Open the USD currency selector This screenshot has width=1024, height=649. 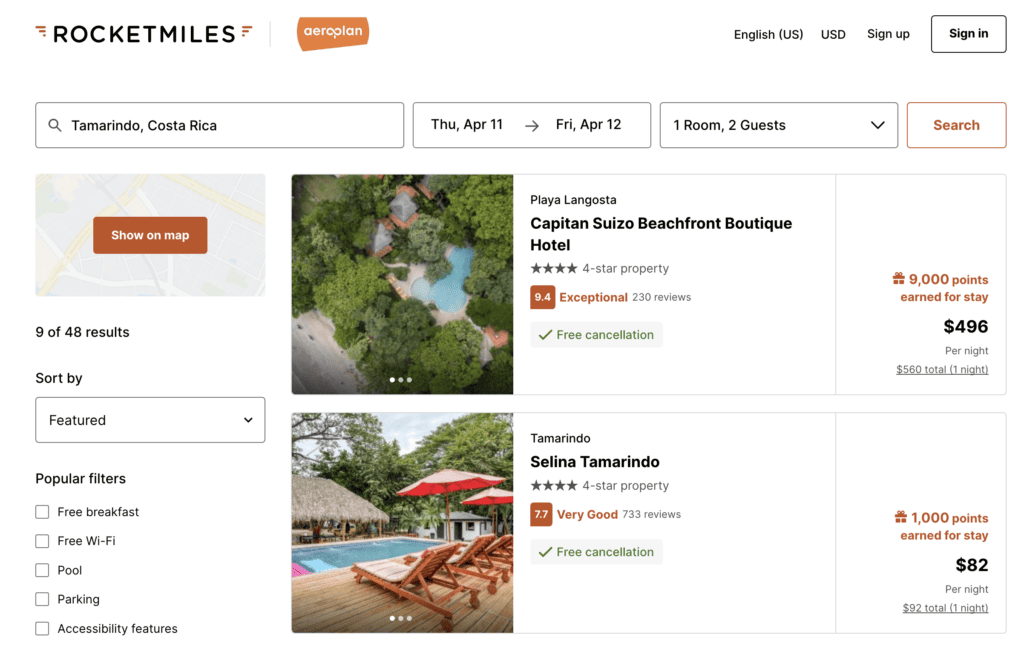833,33
